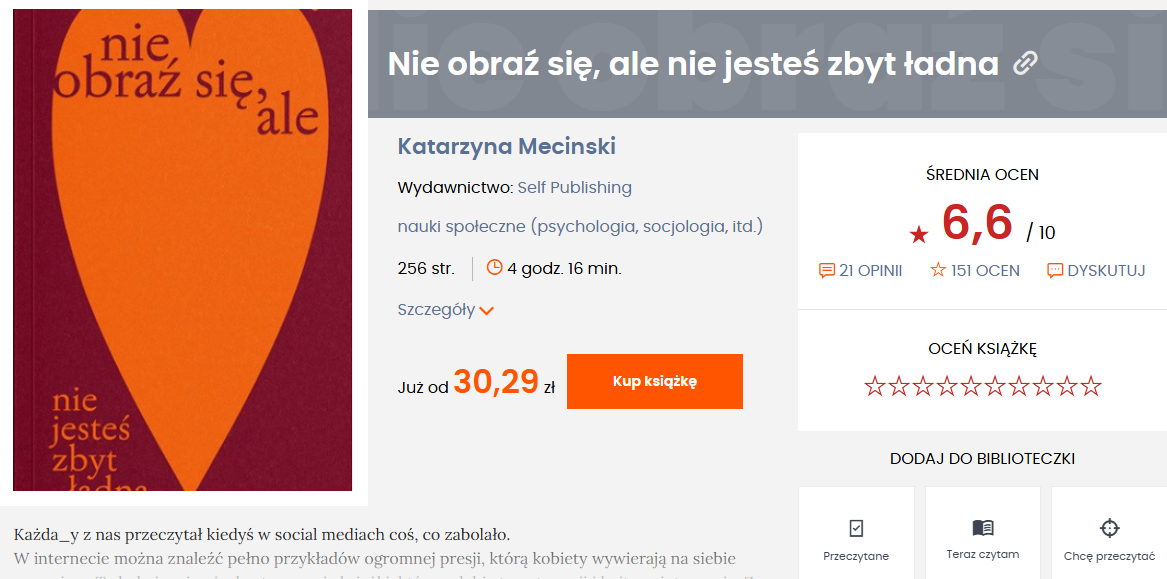Rate the book five stars

click(971, 386)
